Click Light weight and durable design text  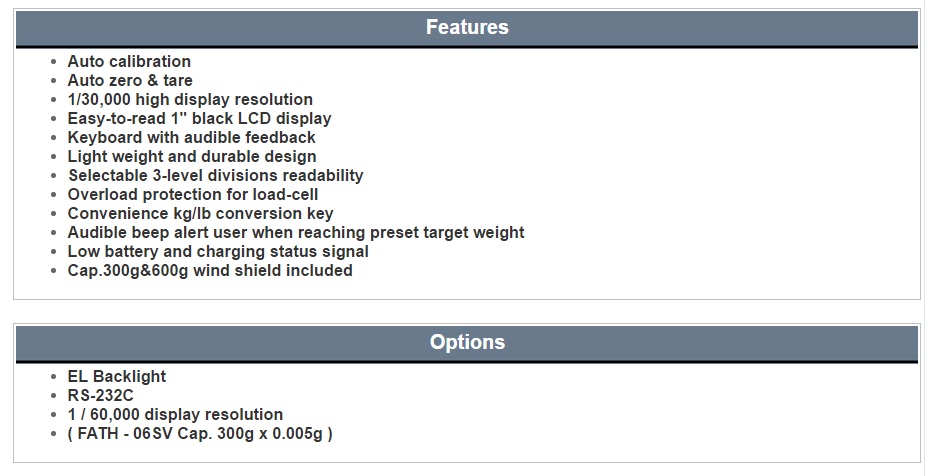click(192, 157)
